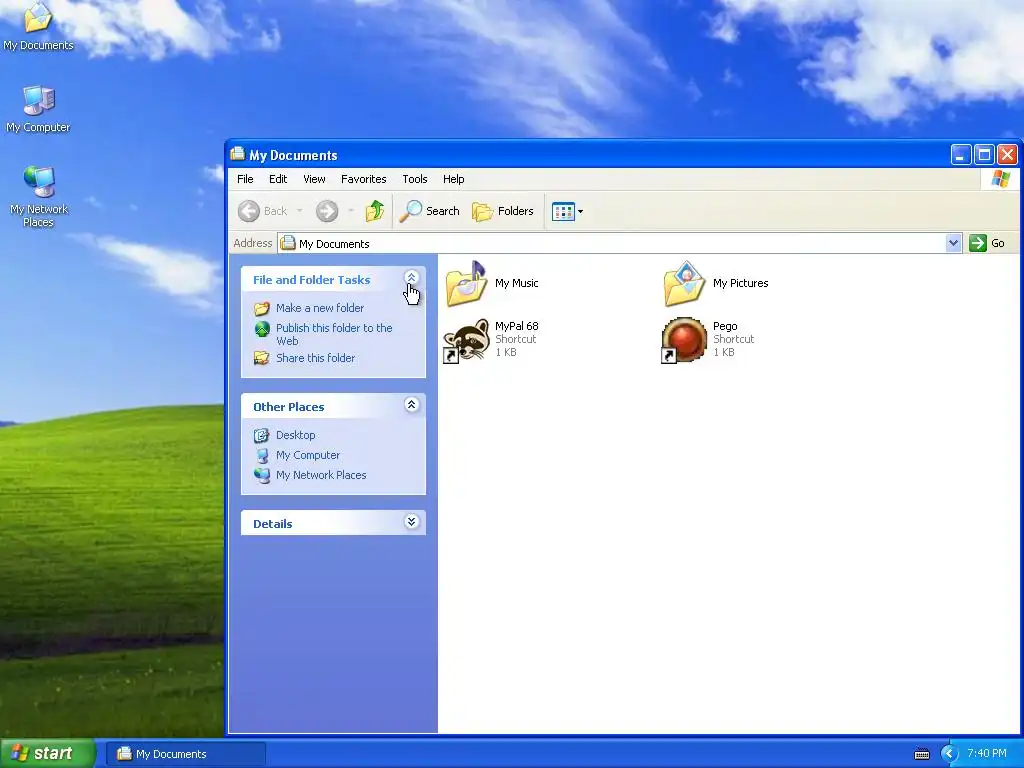
Task: Minimize the My Documents window
Action: pos(961,155)
